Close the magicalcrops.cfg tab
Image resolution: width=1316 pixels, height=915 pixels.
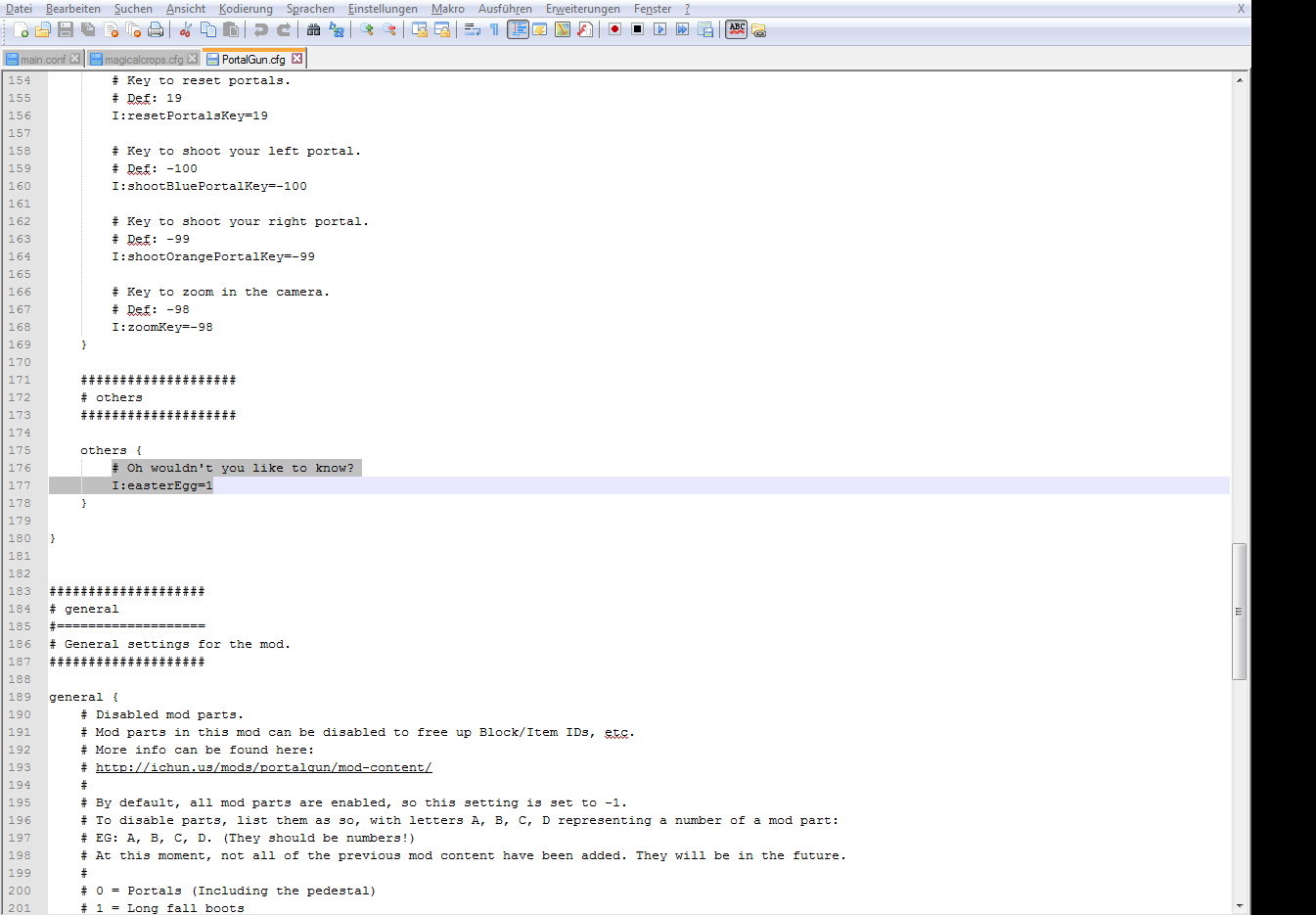[x=193, y=59]
